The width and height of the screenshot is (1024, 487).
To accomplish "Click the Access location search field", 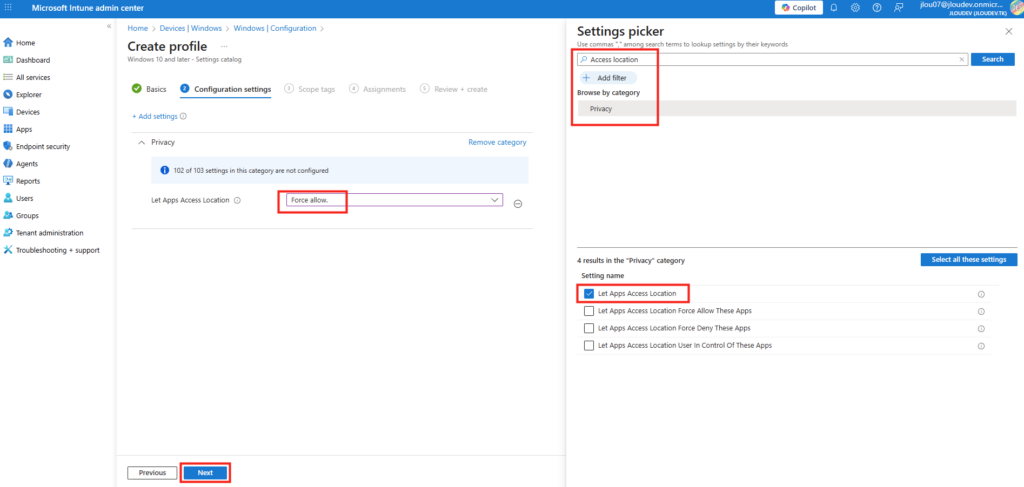I will 772,59.
